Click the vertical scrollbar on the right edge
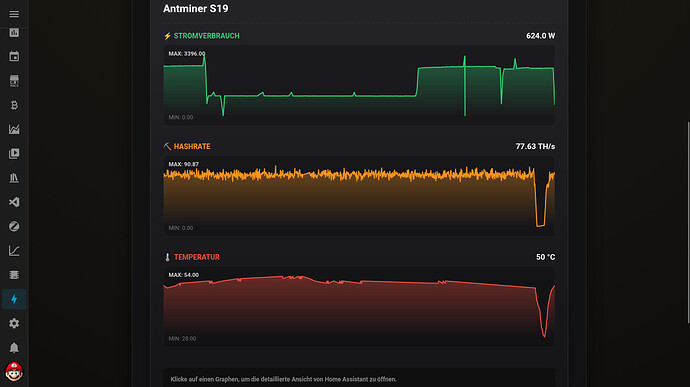690x387 pixels. pyautogui.click(x=688, y=222)
